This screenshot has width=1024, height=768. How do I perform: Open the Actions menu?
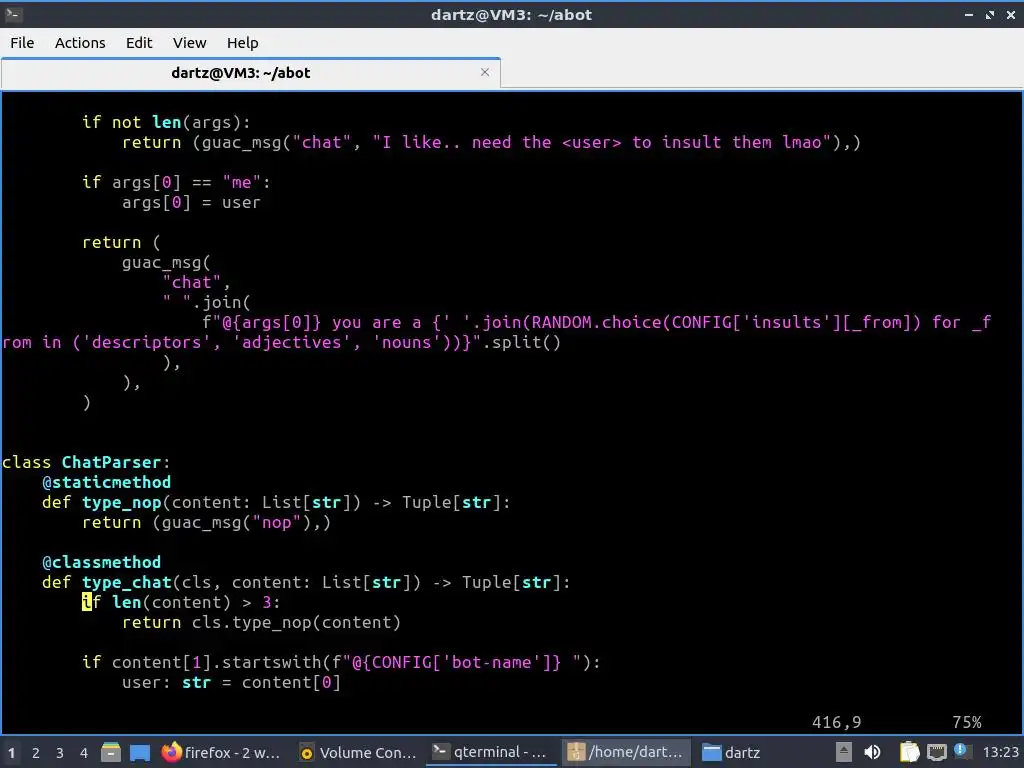(80, 42)
